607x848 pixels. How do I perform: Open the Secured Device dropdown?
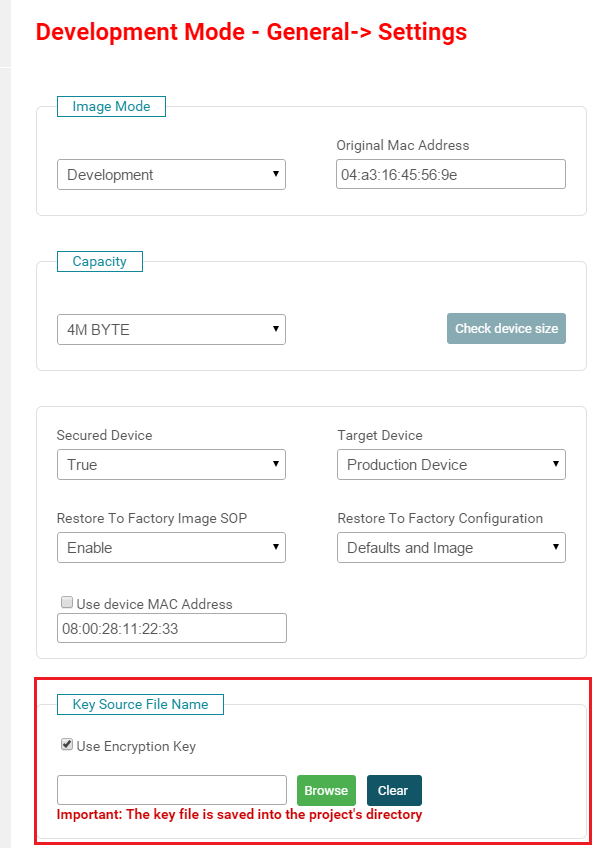[x=171, y=464]
